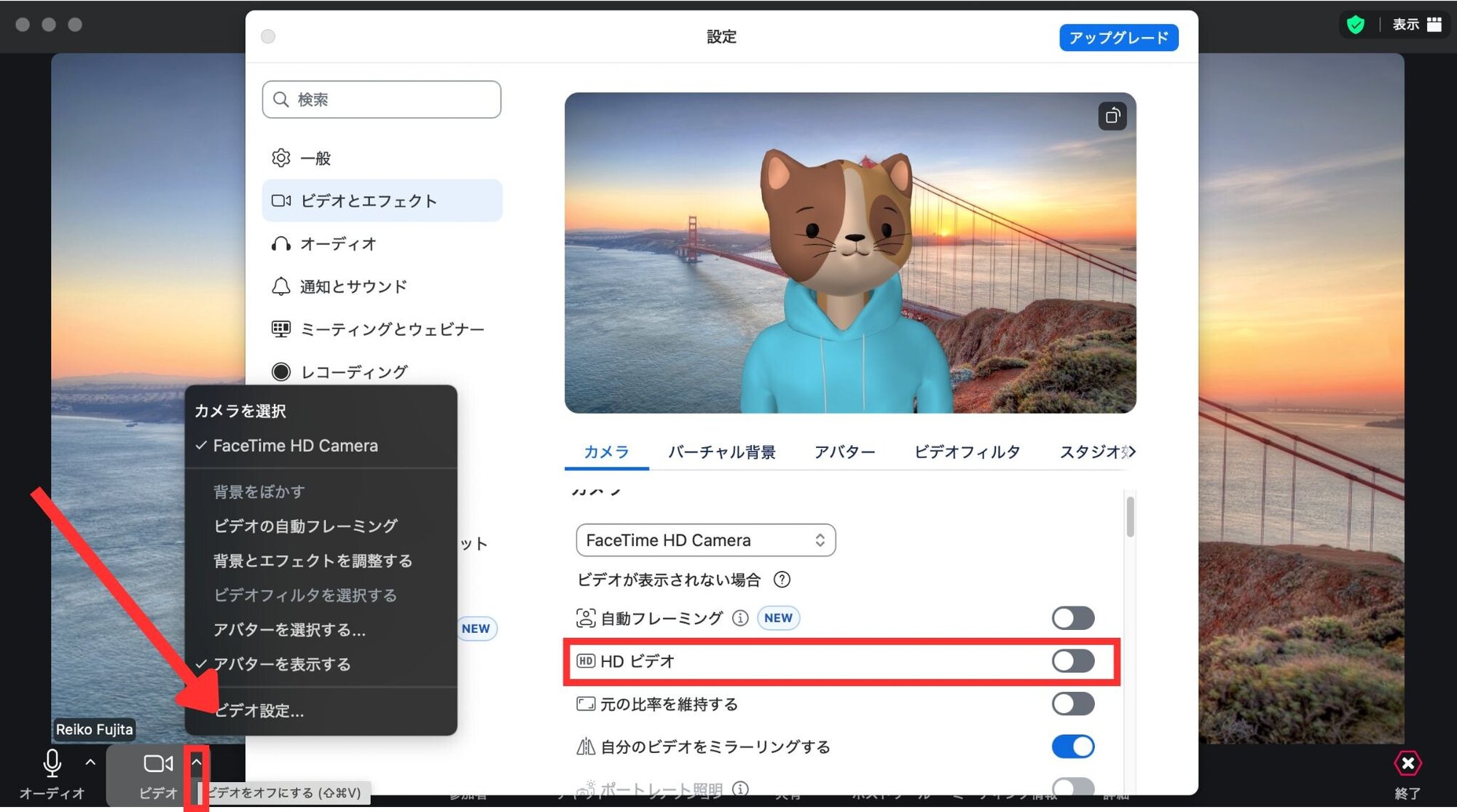The height and width of the screenshot is (812, 1457).
Task: Expand audio options chevron near microphone
Action: (x=89, y=762)
